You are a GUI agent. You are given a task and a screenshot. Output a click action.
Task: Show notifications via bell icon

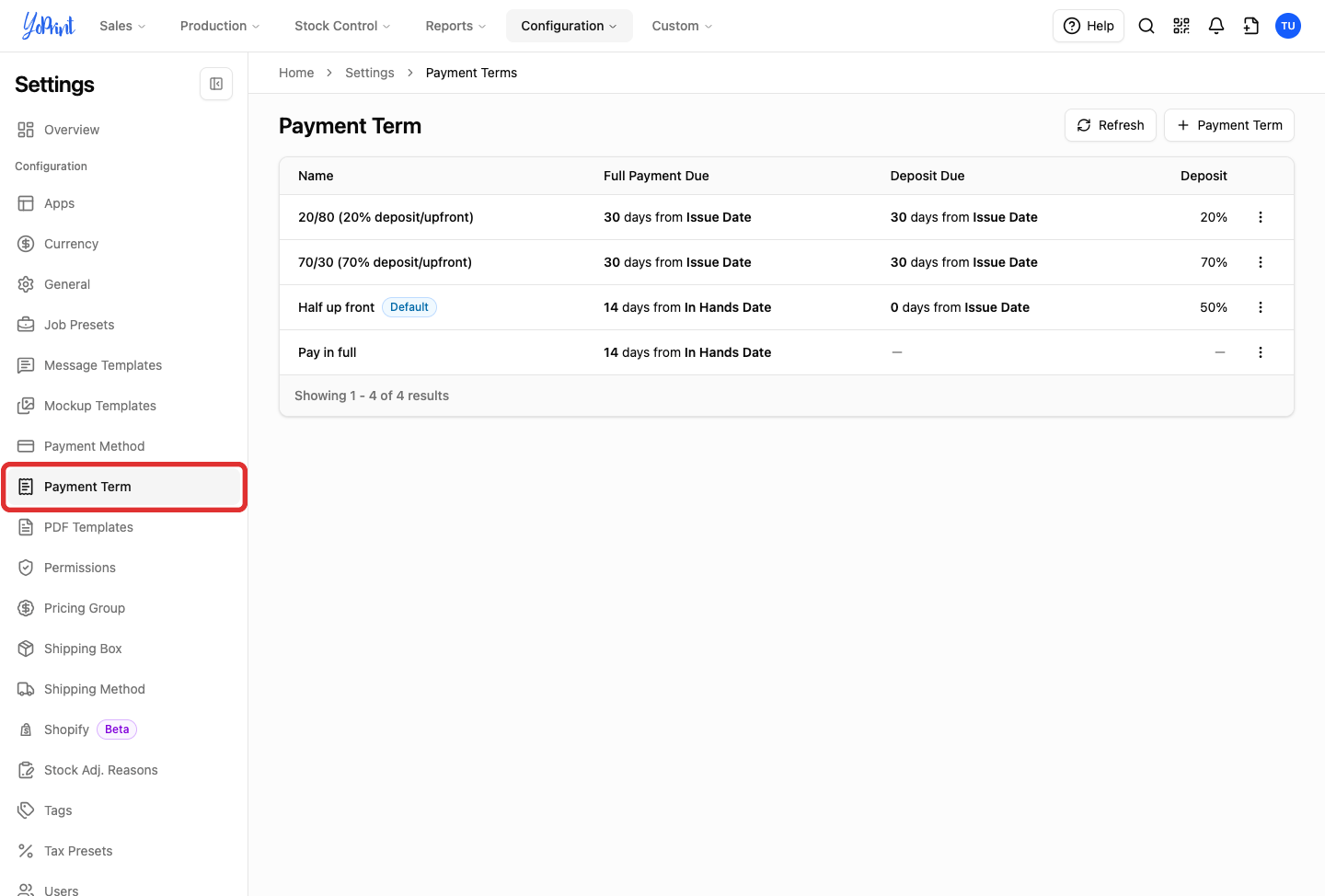(1216, 26)
